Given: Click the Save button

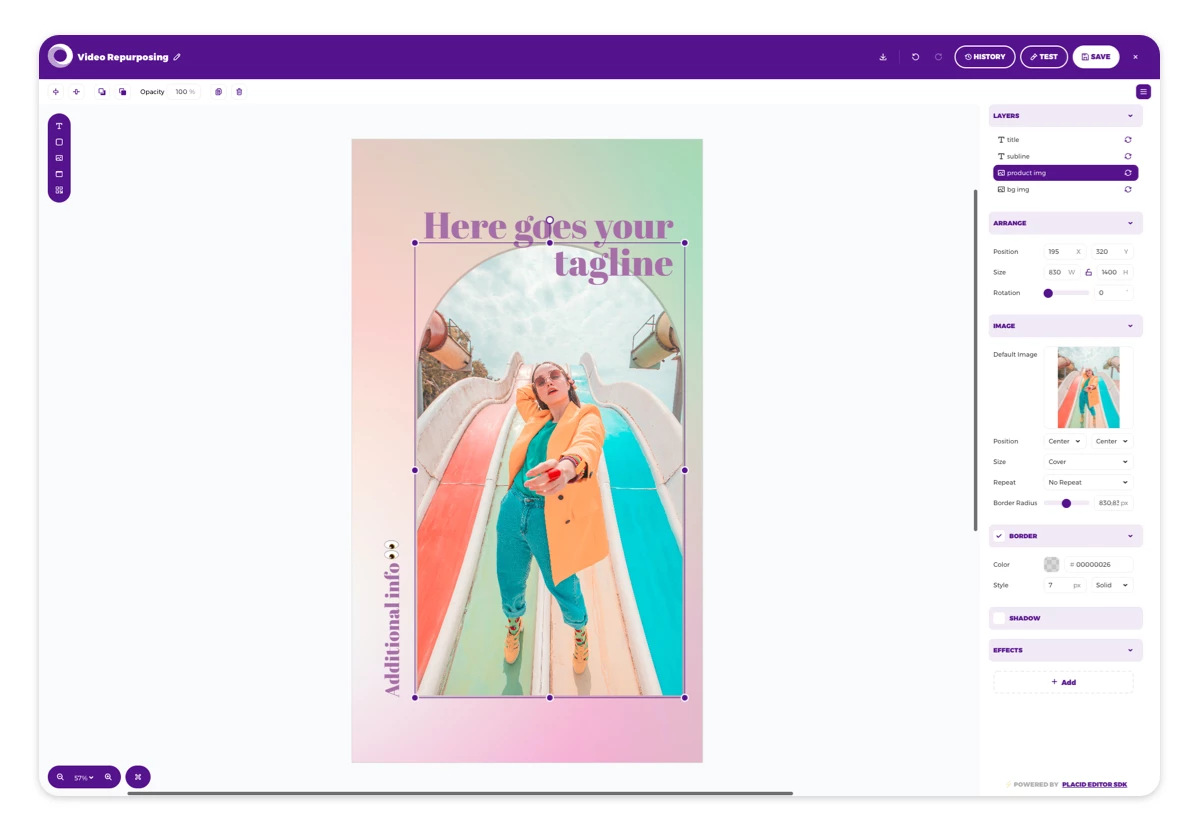Looking at the screenshot, I should (1096, 57).
